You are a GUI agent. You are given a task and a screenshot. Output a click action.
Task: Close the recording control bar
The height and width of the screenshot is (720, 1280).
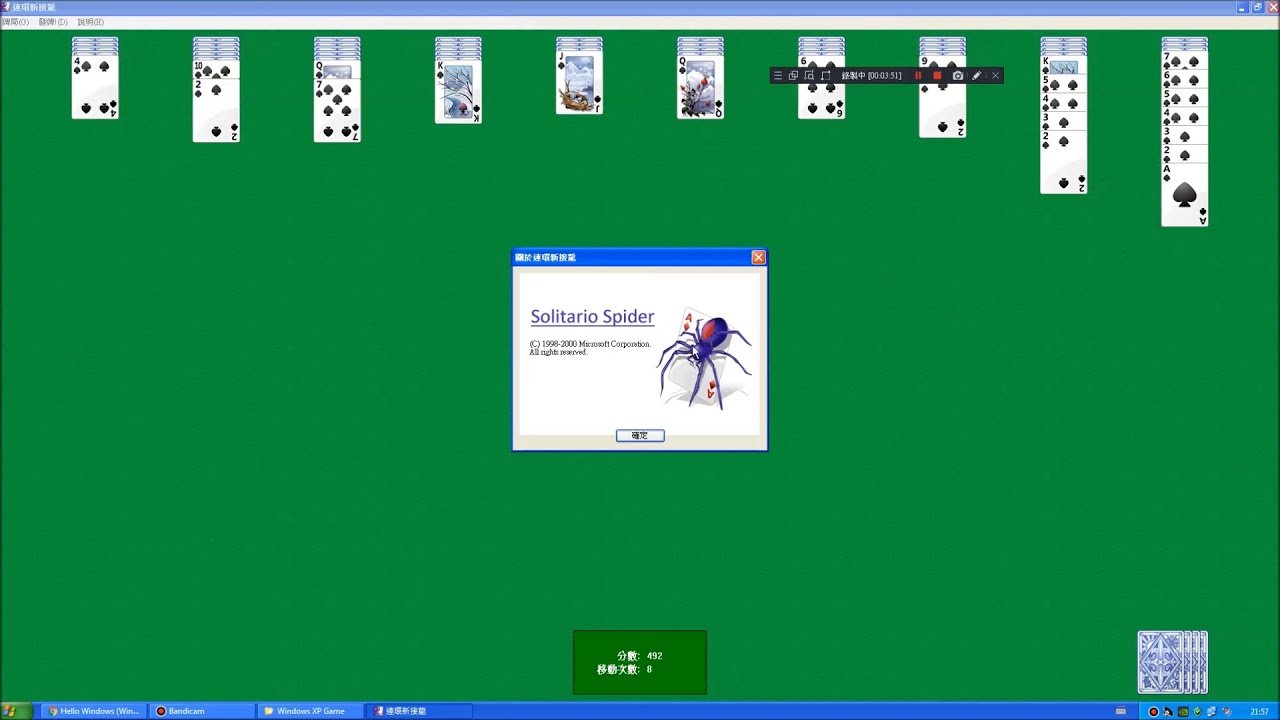point(995,76)
